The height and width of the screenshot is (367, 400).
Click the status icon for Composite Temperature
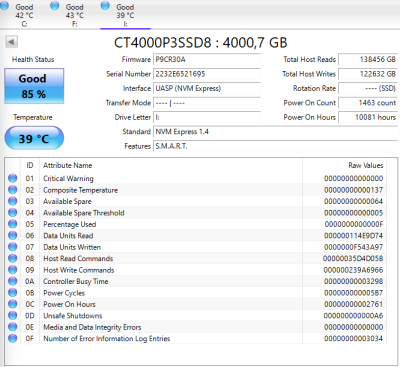click(x=13, y=190)
